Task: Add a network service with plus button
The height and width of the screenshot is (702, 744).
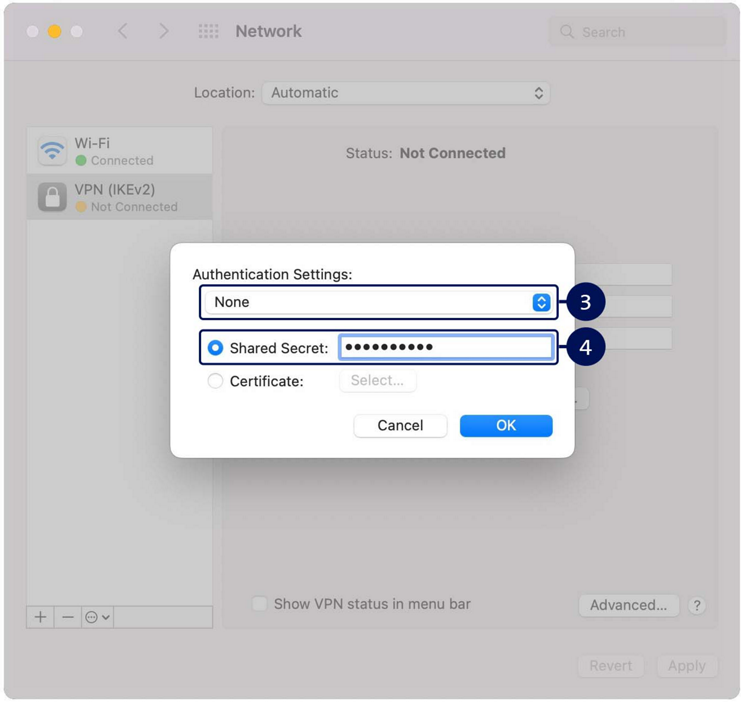Action: pyautogui.click(x=40, y=617)
